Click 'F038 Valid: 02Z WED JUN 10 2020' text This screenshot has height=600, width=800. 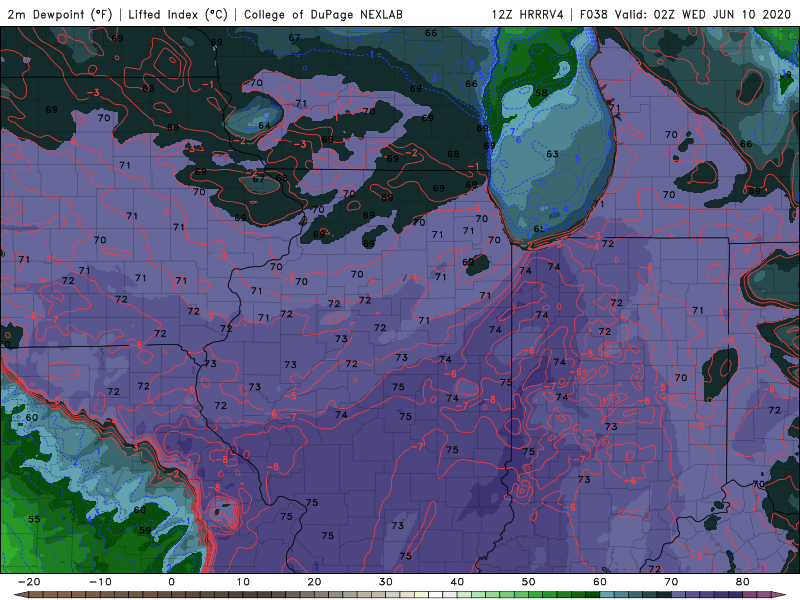pos(685,14)
